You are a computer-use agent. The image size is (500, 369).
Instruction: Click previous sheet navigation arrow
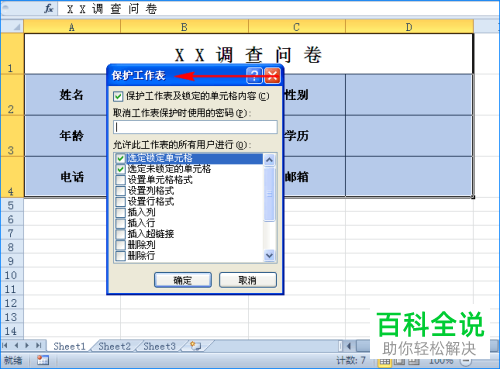coord(16,346)
